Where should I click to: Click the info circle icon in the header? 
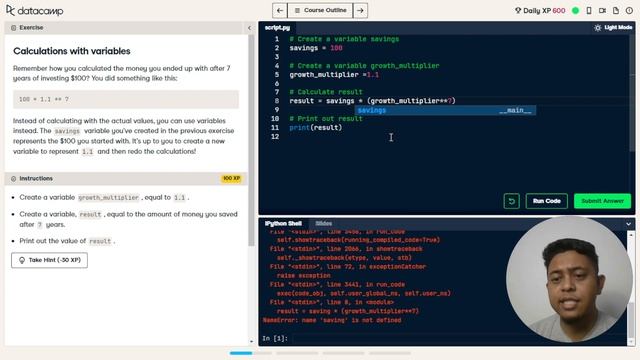point(629,11)
